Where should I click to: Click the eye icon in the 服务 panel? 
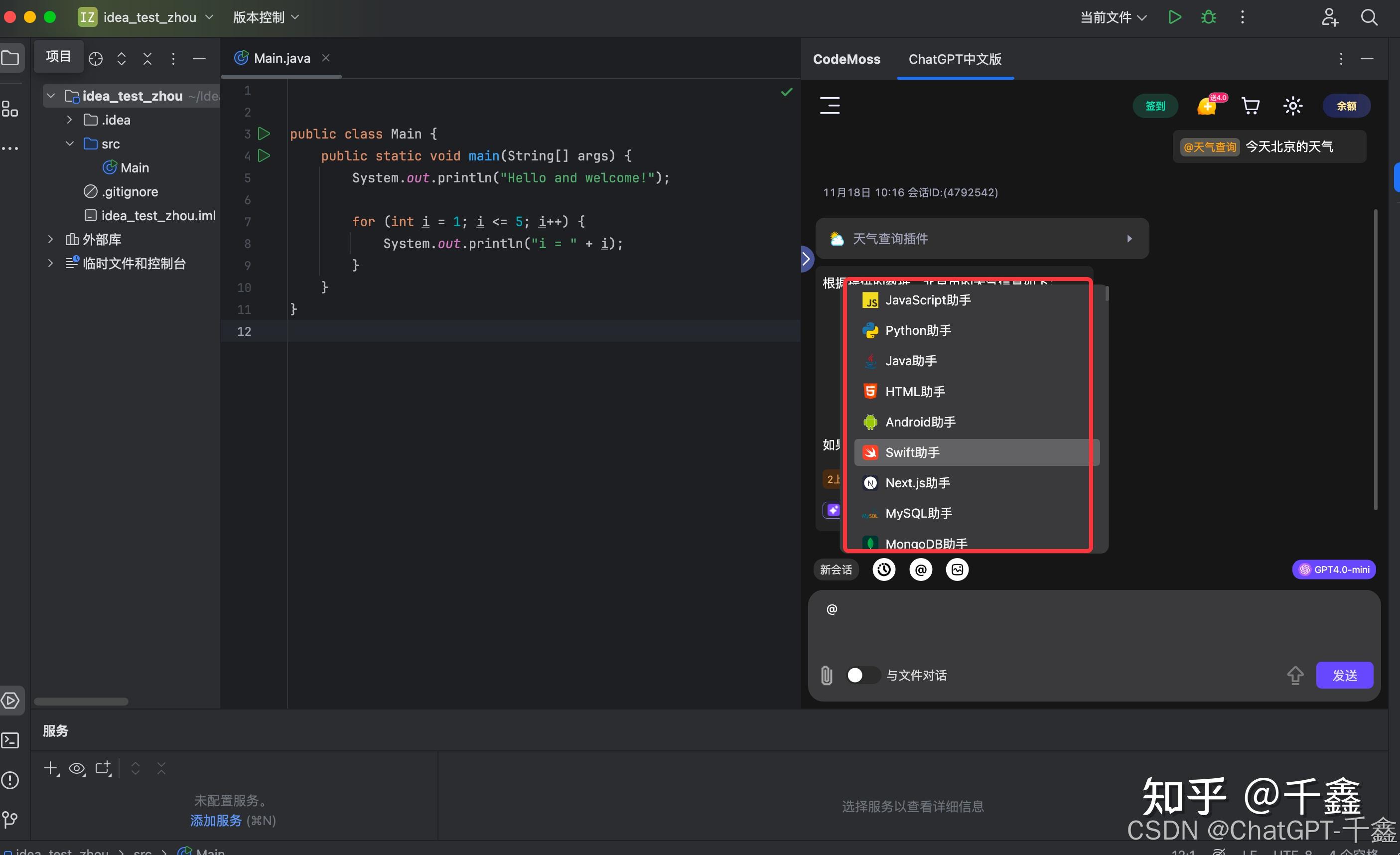(77, 768)
